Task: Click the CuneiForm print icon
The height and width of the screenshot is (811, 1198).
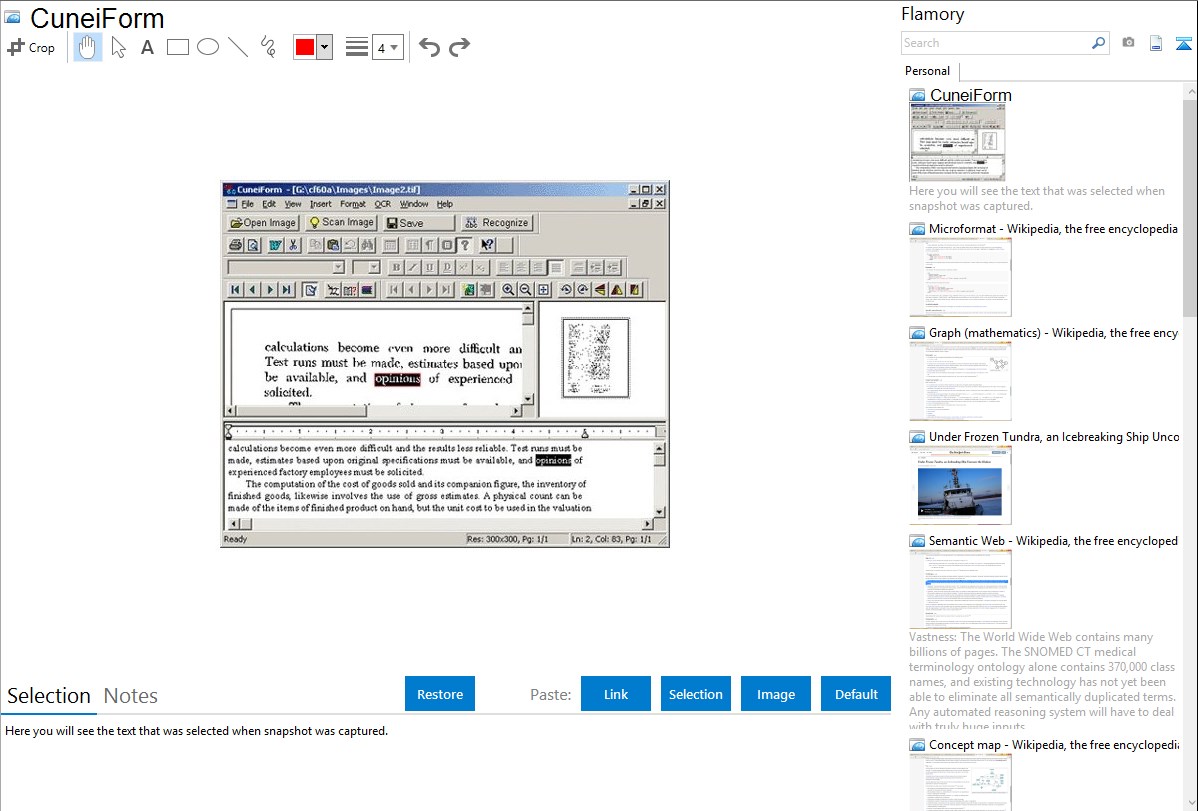Action: (236, 245)
